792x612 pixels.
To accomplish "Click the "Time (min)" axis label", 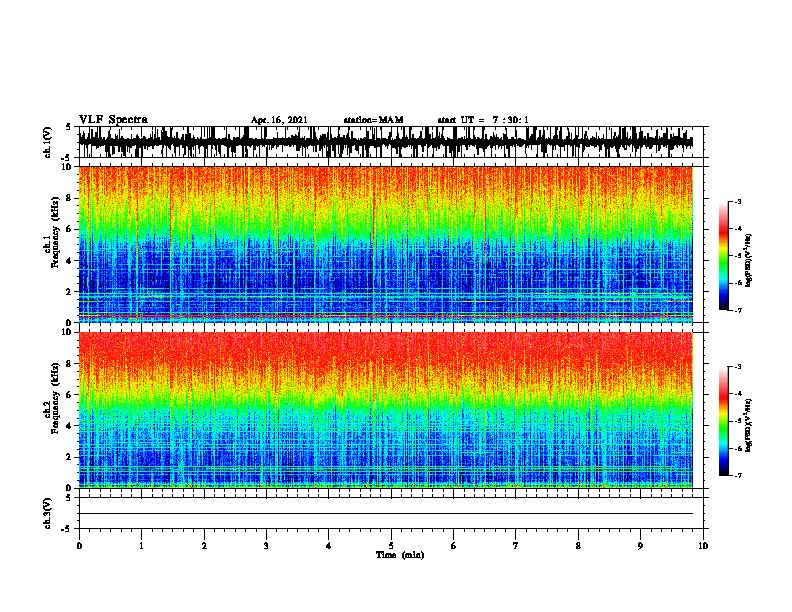I will pos(400,555).
